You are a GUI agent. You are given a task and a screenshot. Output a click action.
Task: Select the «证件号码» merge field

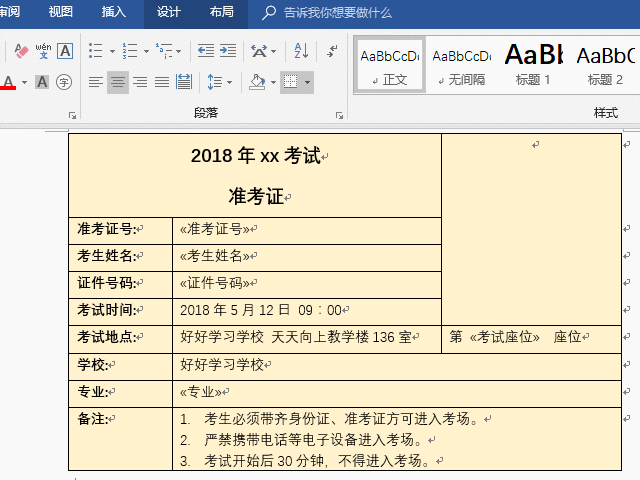(215, 283)
